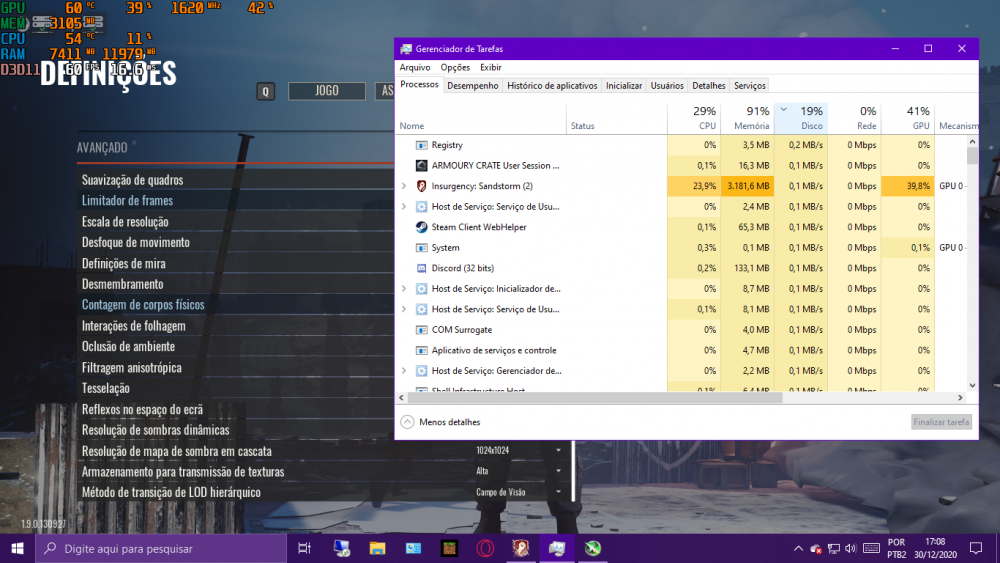This screenshot has width=1000, height=563.
Task: Expand Host de Serviço: Inicializador process group
Action: [404, 289]
